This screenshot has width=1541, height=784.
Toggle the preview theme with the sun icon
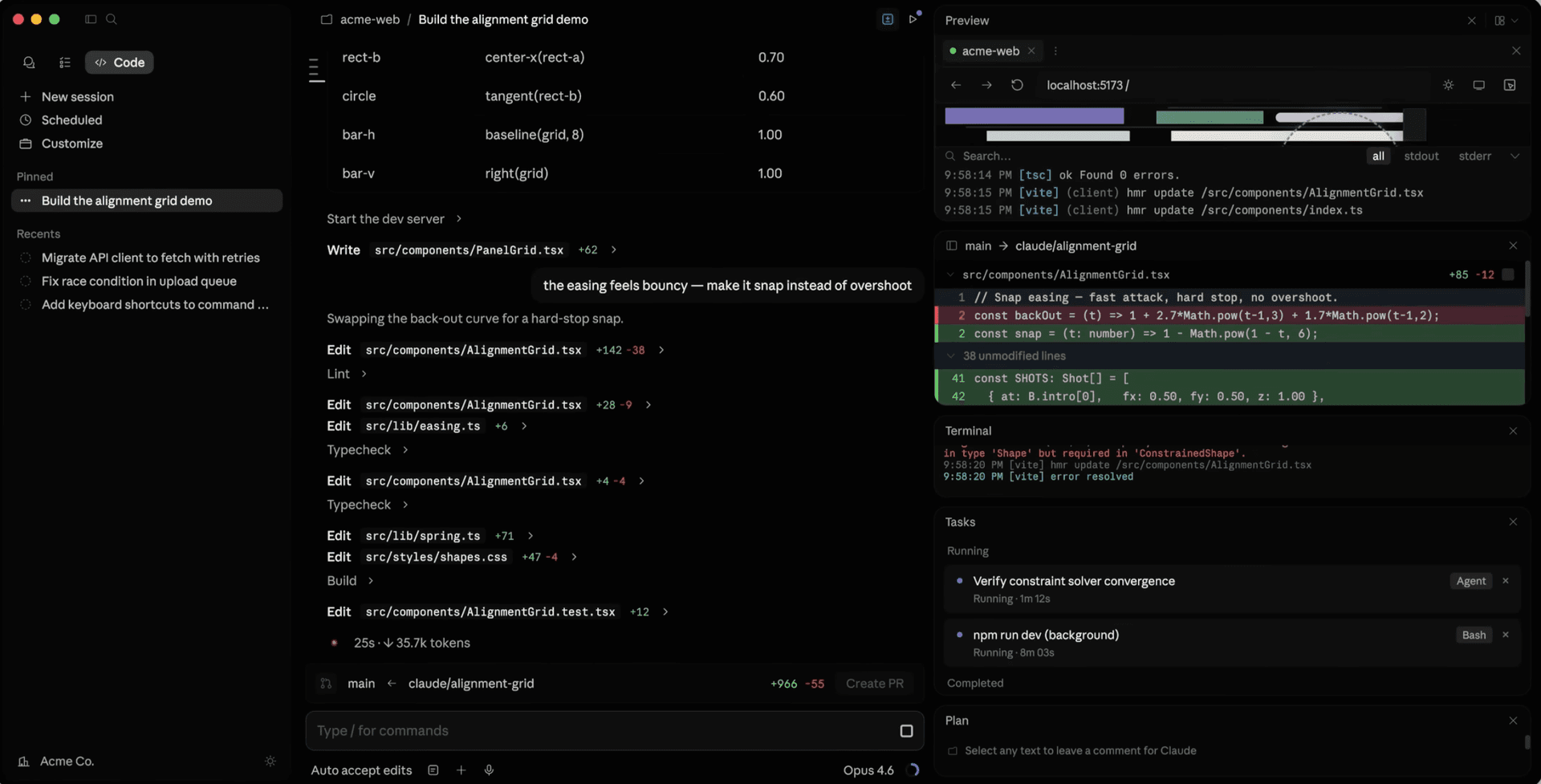point(1450,84)
